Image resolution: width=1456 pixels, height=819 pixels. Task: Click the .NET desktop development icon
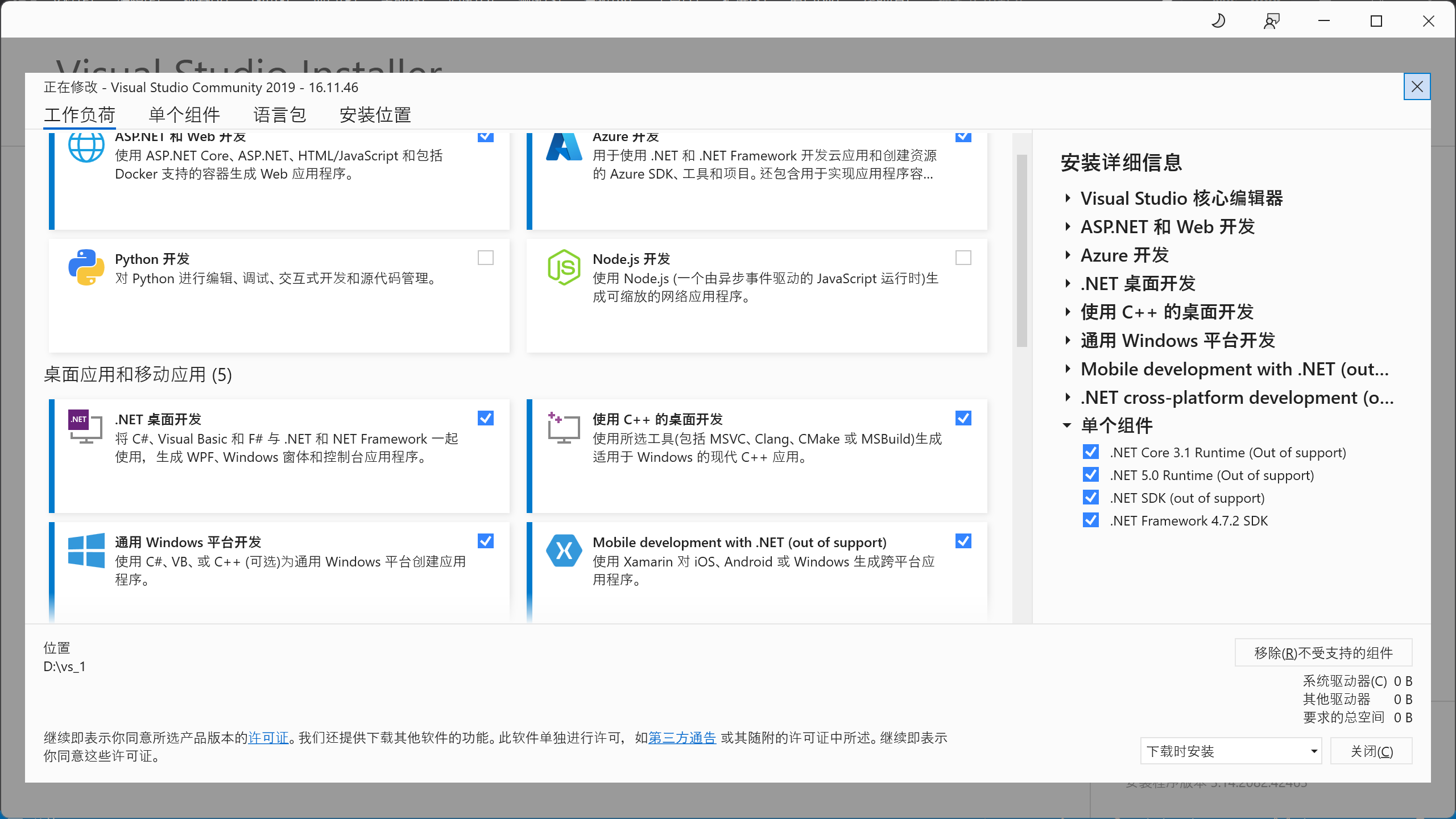pyautogui.click(x=86, y=427)
